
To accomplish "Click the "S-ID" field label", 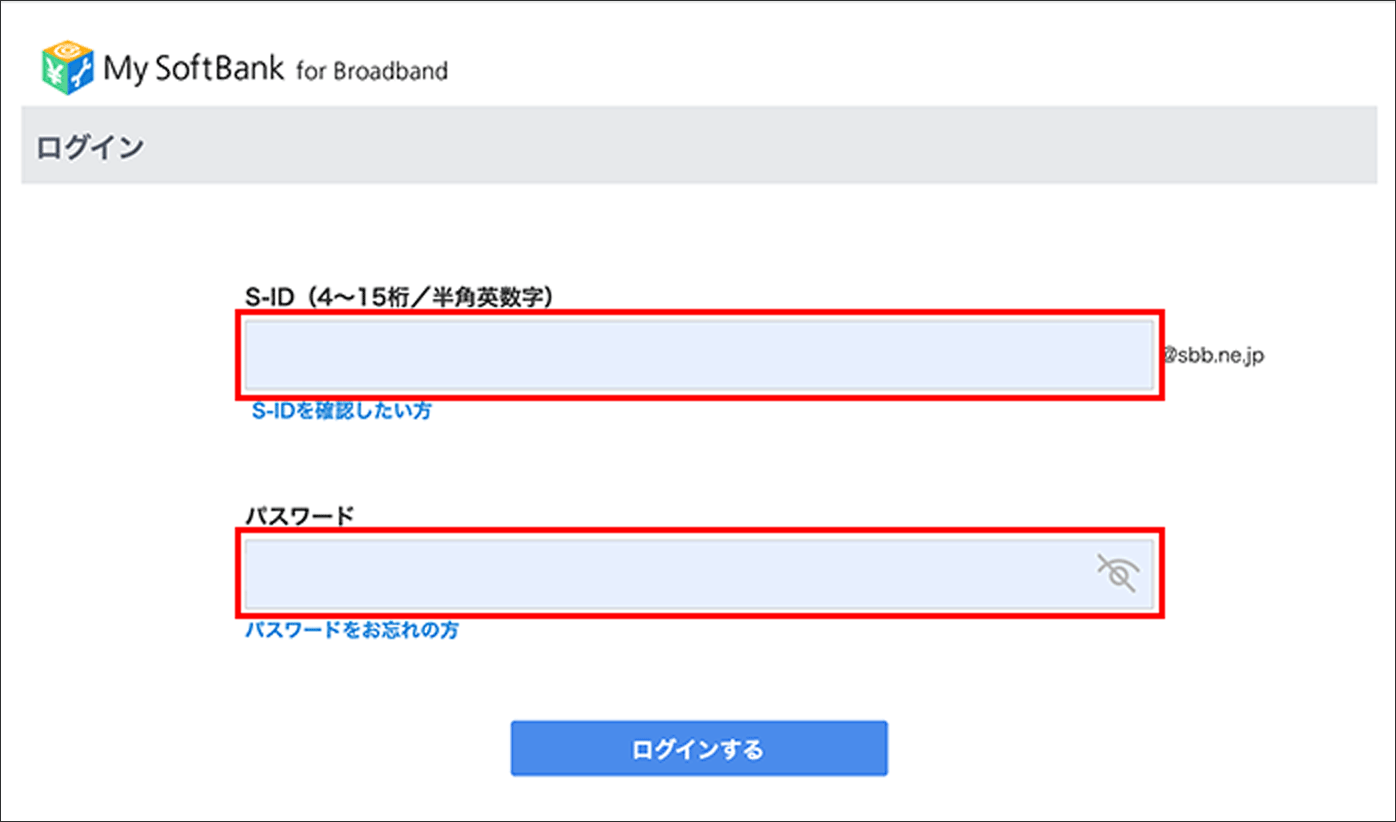I will (270, 297).
